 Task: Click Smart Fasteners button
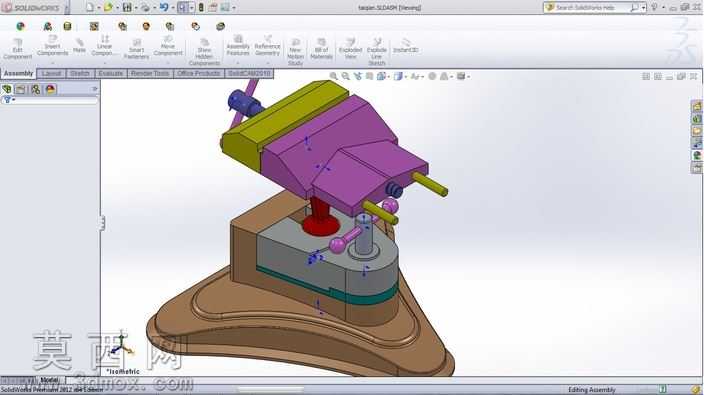point(136,49)
